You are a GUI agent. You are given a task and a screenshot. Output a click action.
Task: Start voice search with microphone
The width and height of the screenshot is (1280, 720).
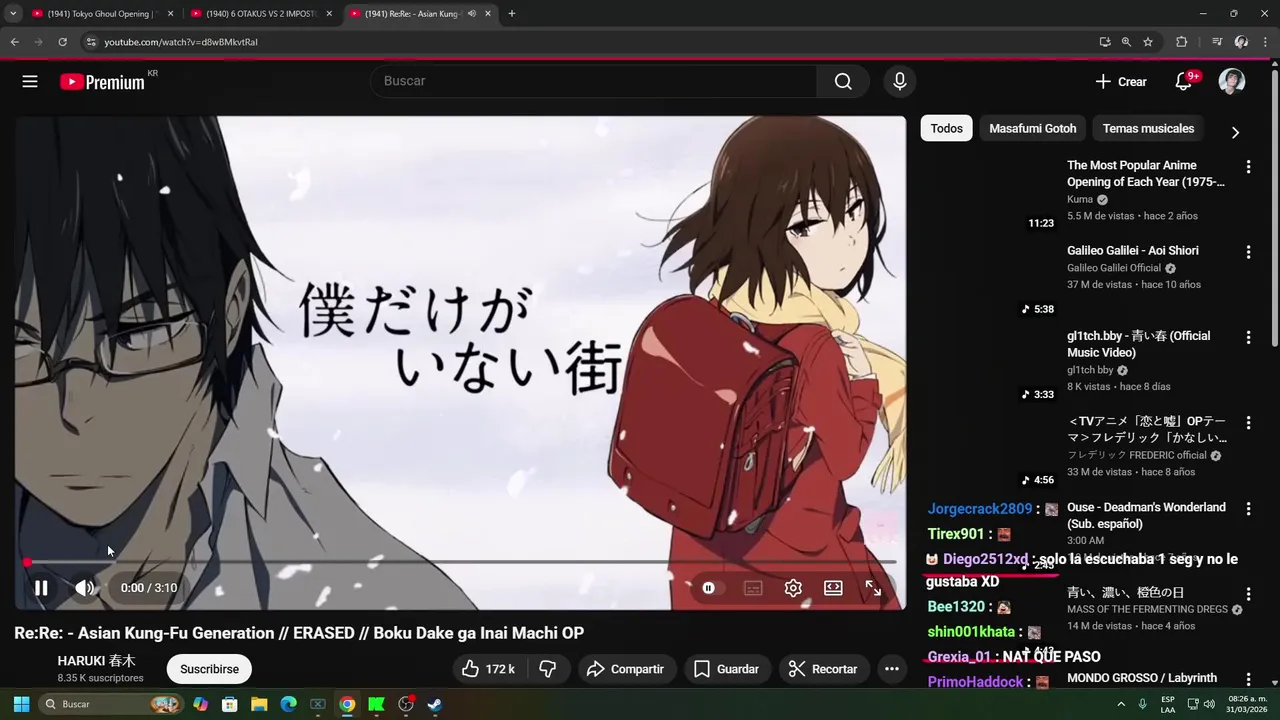pos(899,81)
